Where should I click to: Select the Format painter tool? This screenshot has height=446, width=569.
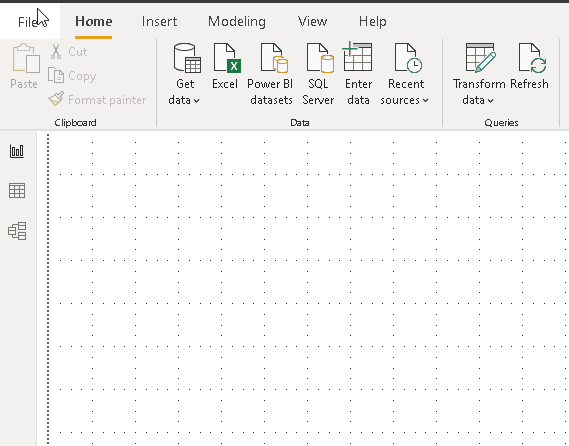[x=97, y=99]
